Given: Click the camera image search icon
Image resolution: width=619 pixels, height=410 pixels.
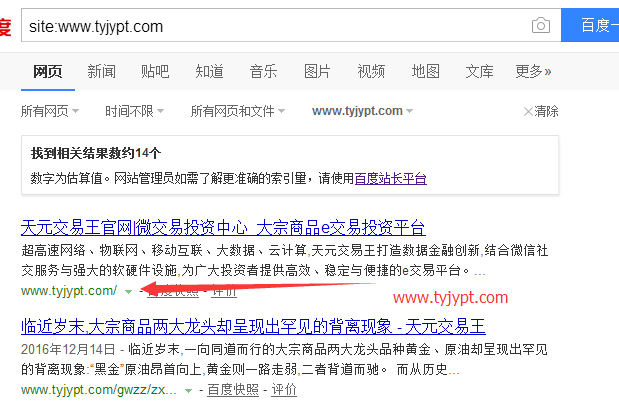Looking at the screenshot, I should [541, 26].
